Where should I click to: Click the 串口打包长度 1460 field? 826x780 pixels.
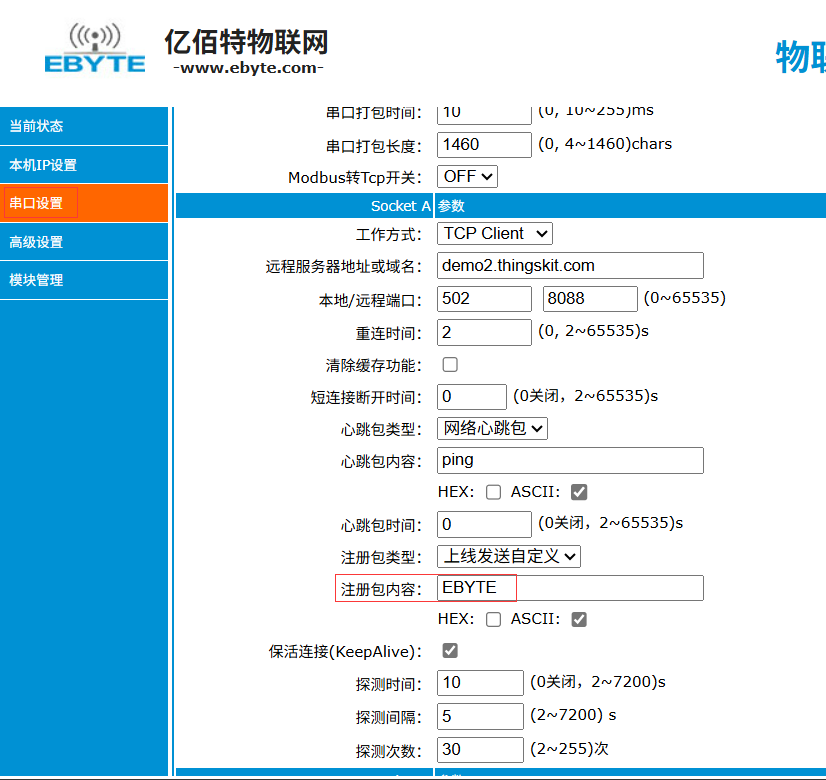(484, 144)
